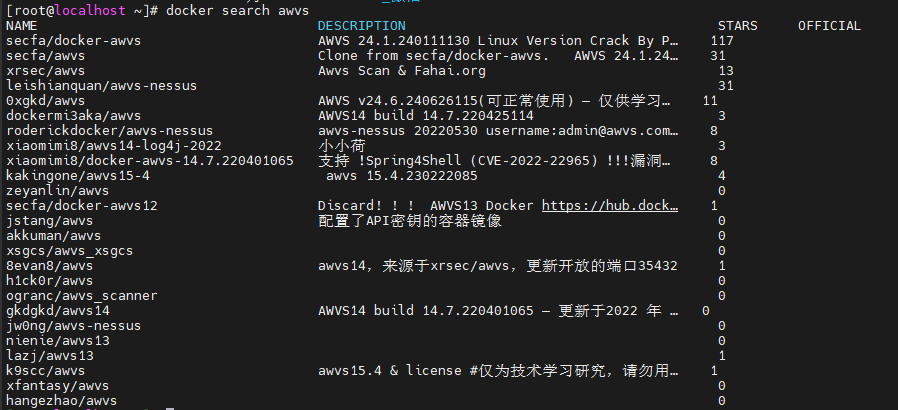
Task: Click the hangezhao/awvs image name
Action: point(61,400)
